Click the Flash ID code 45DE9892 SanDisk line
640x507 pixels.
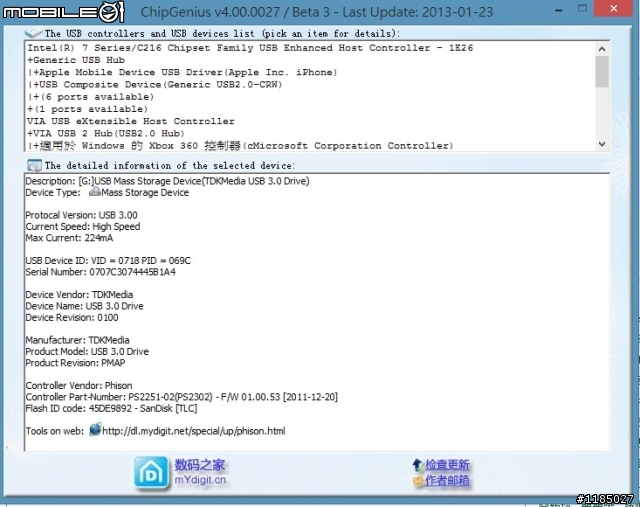click(x=111, y=409)
